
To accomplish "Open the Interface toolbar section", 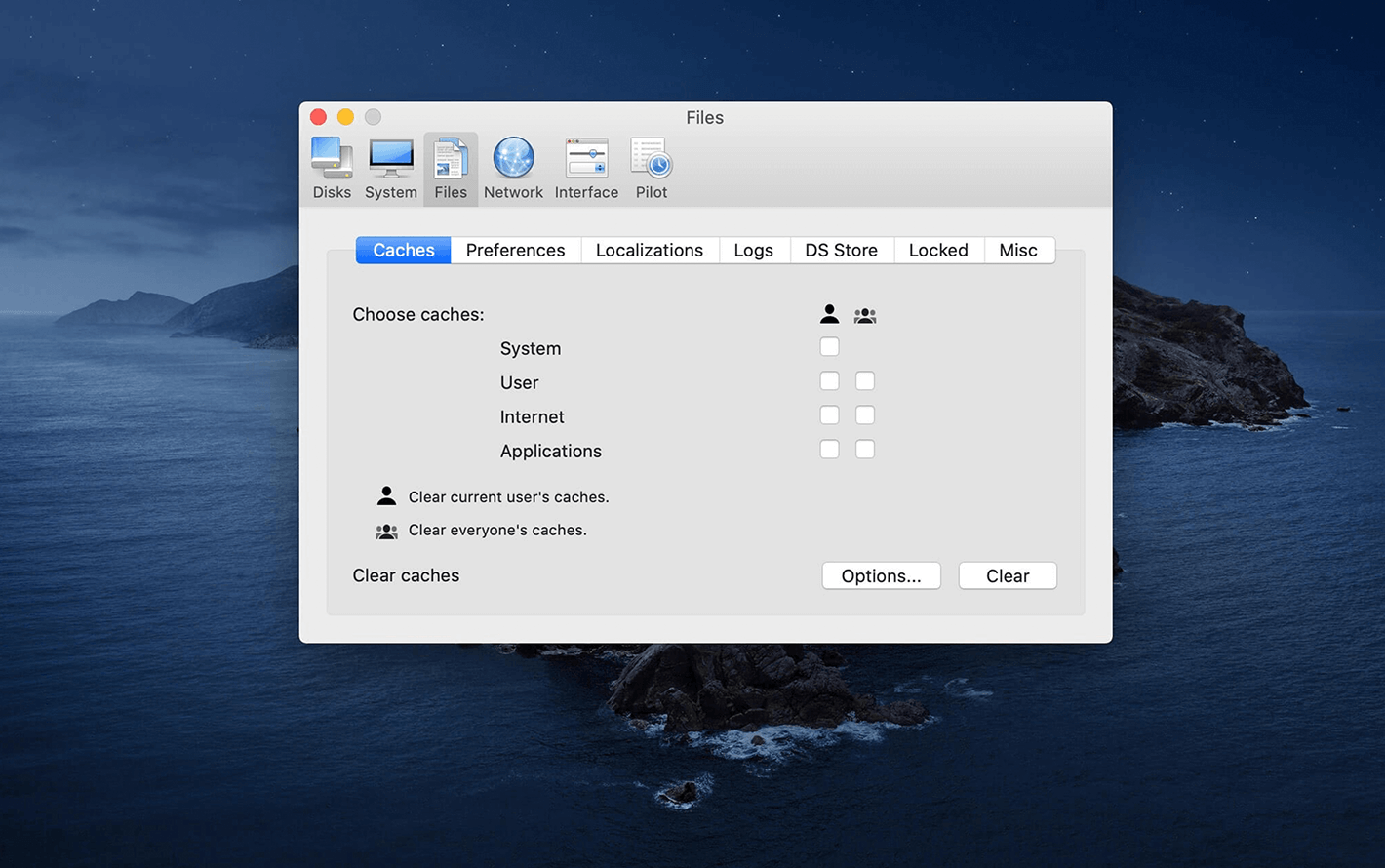I will coord(586,168).
